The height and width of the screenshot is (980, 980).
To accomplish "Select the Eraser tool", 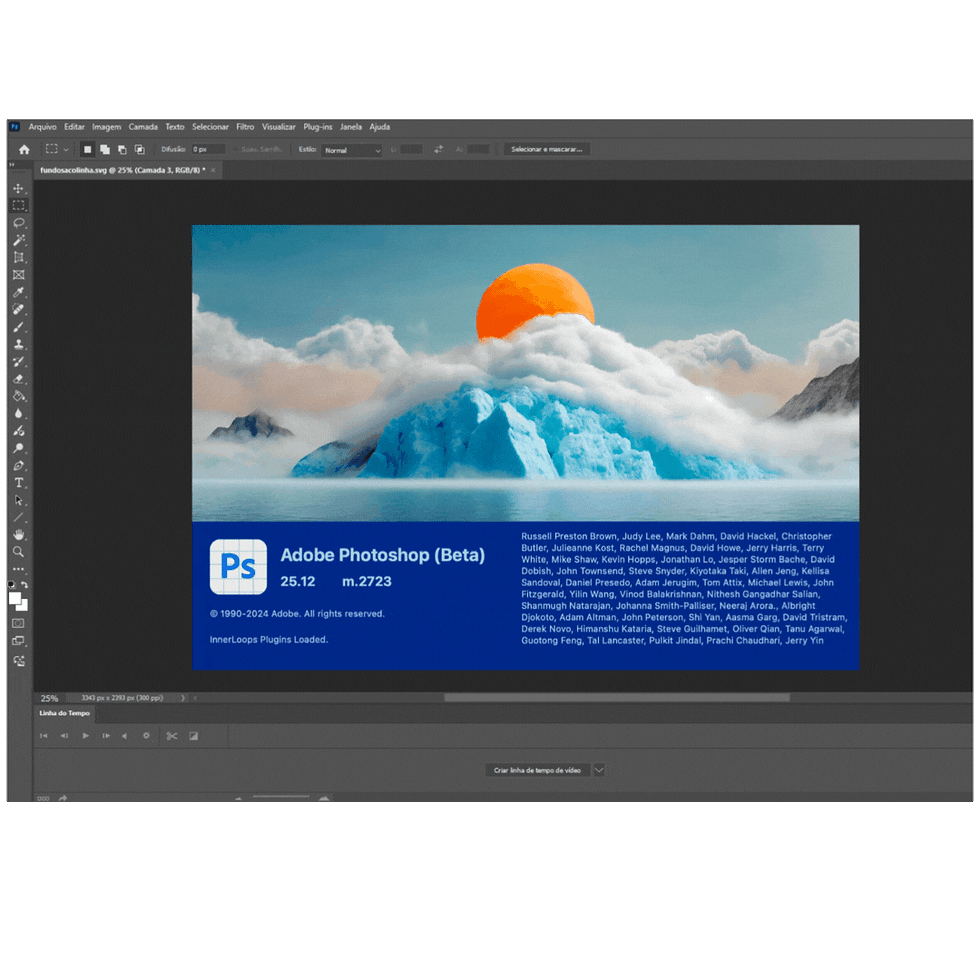I will pos(18,379).
